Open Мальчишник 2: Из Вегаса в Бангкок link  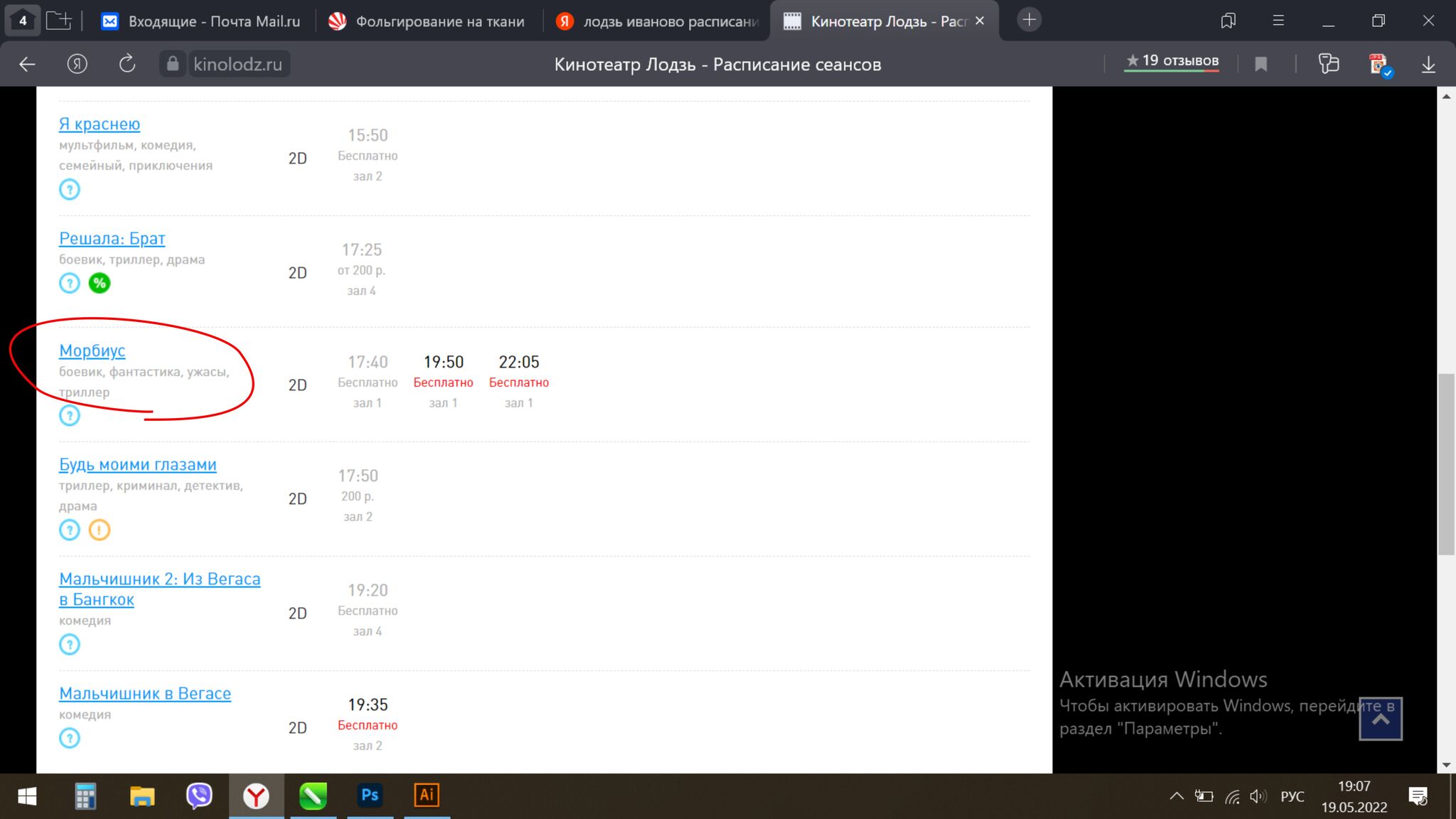[x=160, y=589]
